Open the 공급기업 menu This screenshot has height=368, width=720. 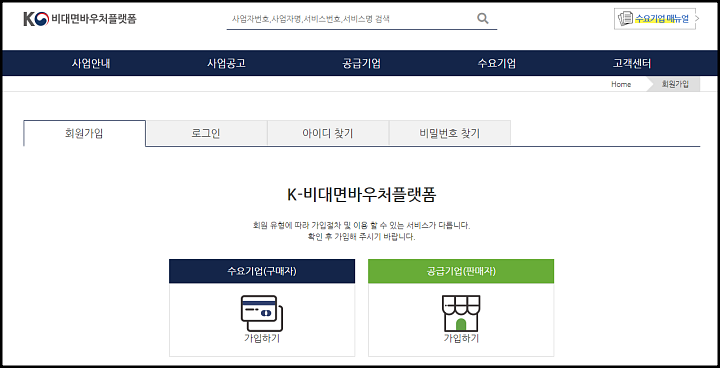tap(361, 63)
